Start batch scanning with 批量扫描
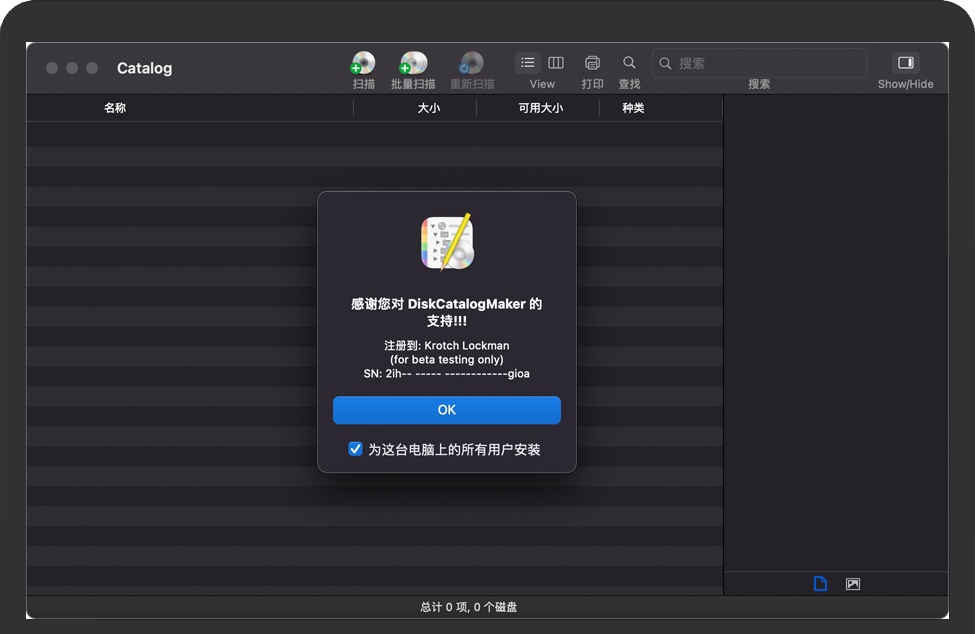Image resolution: width=975 pixels, height=634 pixels. tap(413, 63)
